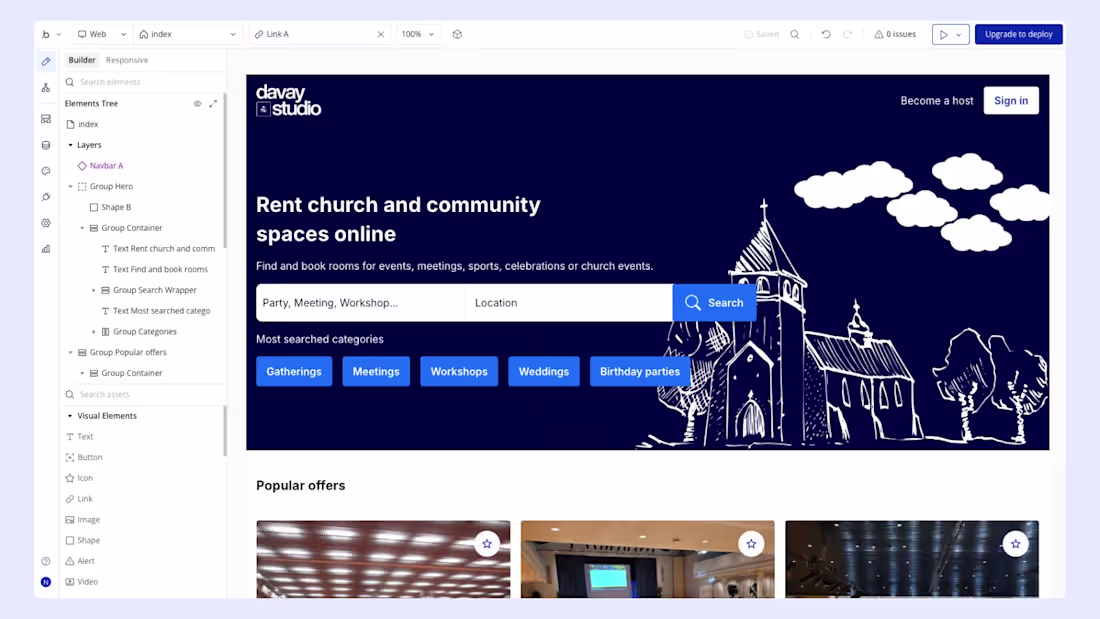Open the Plugins icon in sidebar
Image resolution: width=1100 pixels, height=619 pixels.
(x=46, y=197)
